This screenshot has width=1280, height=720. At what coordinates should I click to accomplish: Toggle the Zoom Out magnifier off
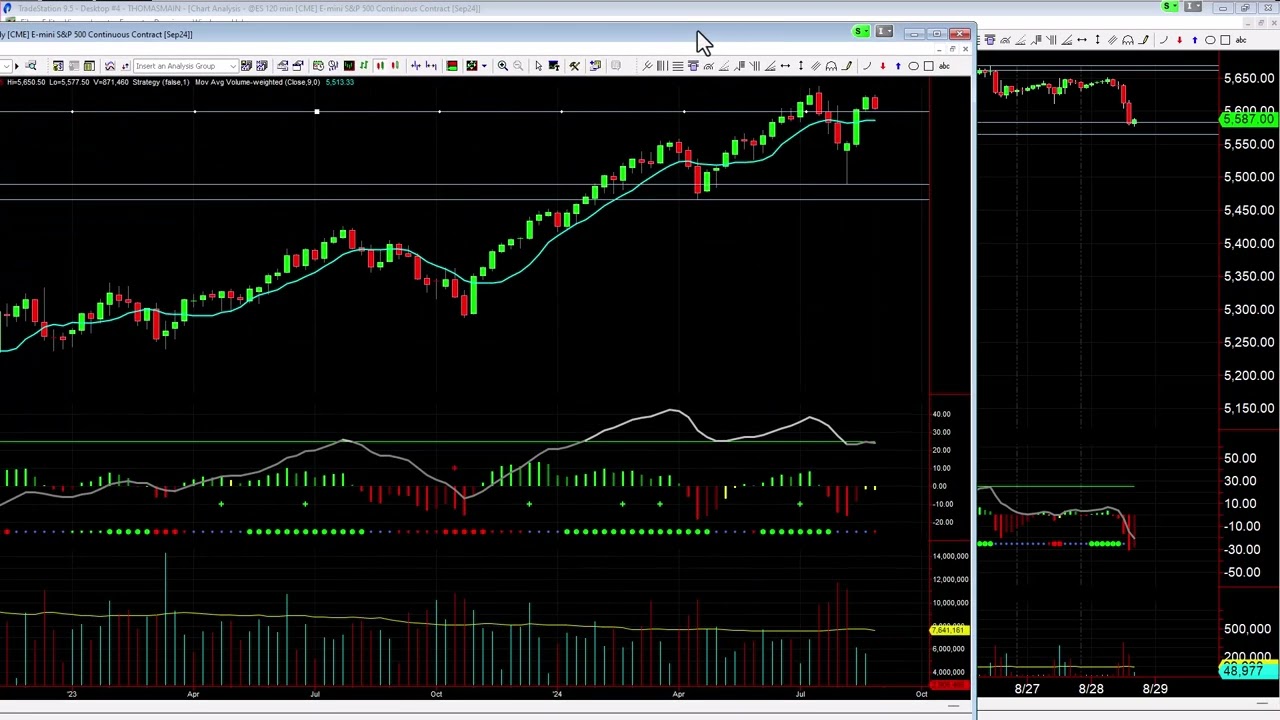(516, 65)
